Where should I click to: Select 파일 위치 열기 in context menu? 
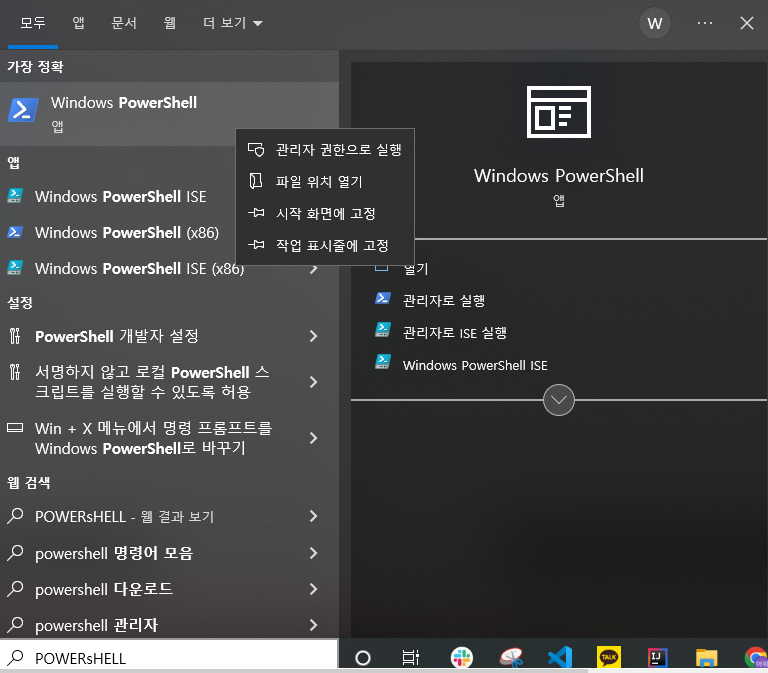325,181
